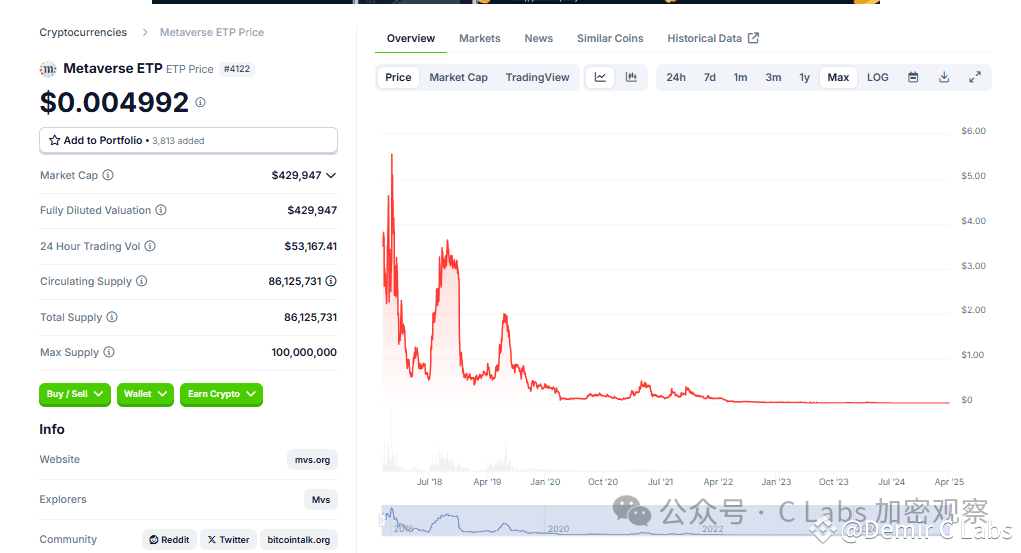1021x553 pixels.
Task: Click info icon next to Circulating Supply label
Action: tap(141, 281)
